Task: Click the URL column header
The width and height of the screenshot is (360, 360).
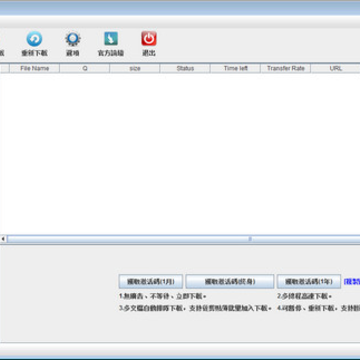Action: pyautogui.click(x=336, y=68)
